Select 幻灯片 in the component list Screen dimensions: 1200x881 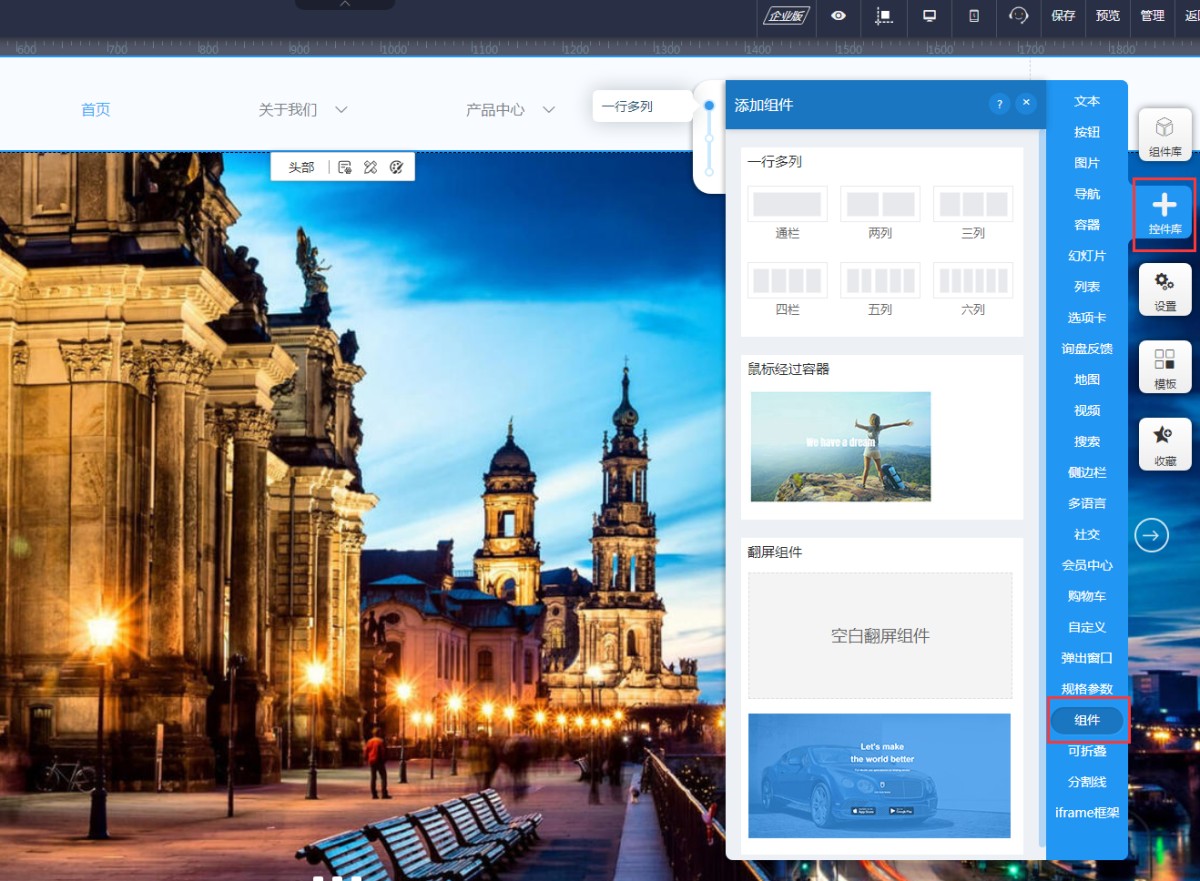coord(1087,256)
